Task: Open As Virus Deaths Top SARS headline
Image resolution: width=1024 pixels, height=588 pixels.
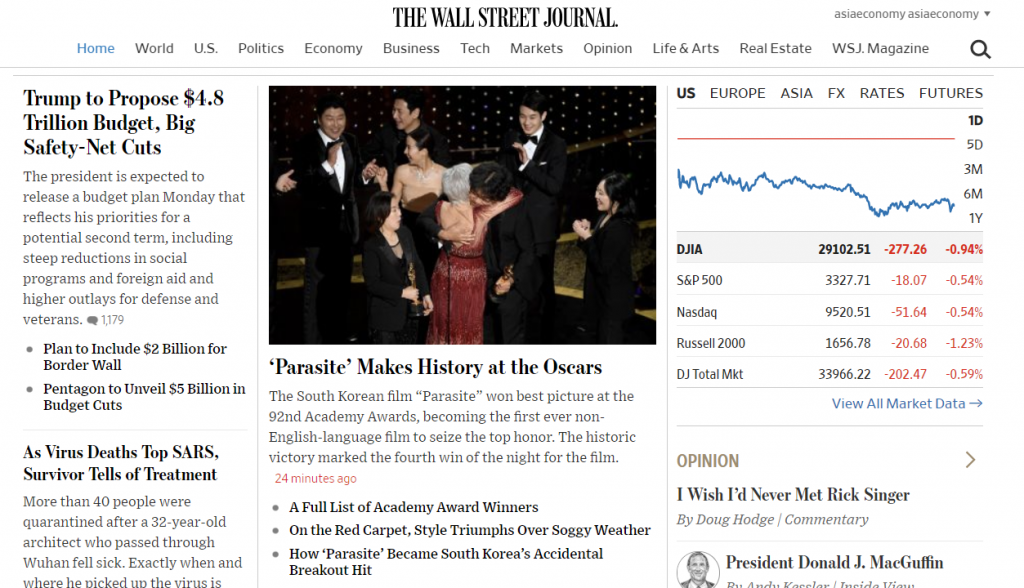Action: 121,463
